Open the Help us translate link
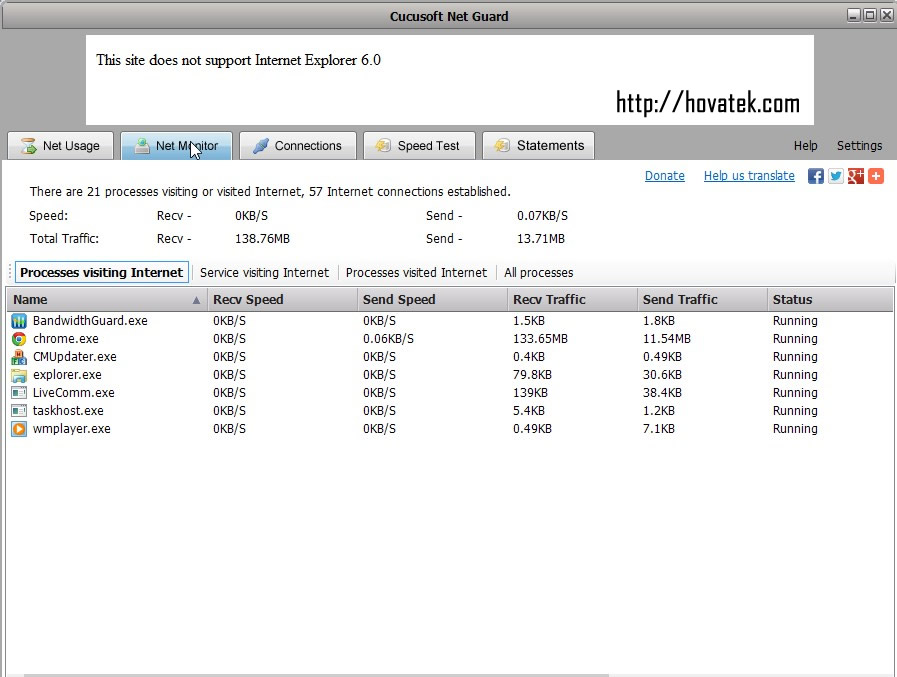Screen dimensions: 897x677 (x=748, y=175)
